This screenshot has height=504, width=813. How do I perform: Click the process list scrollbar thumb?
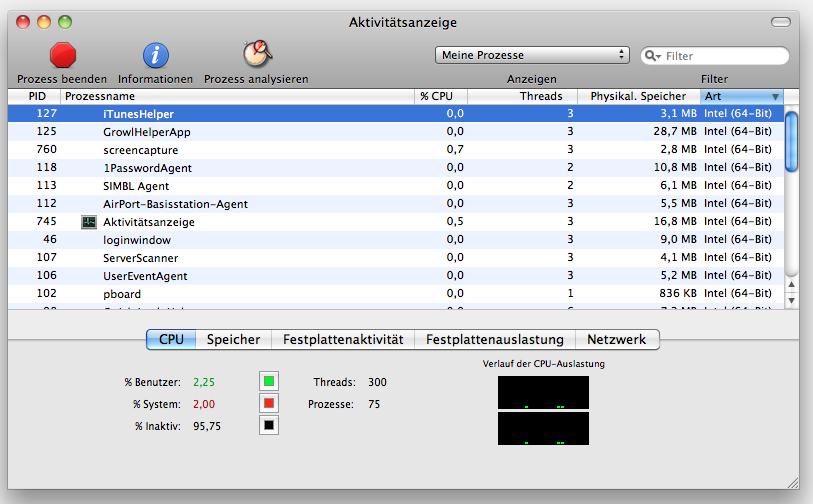pos(791,141)
